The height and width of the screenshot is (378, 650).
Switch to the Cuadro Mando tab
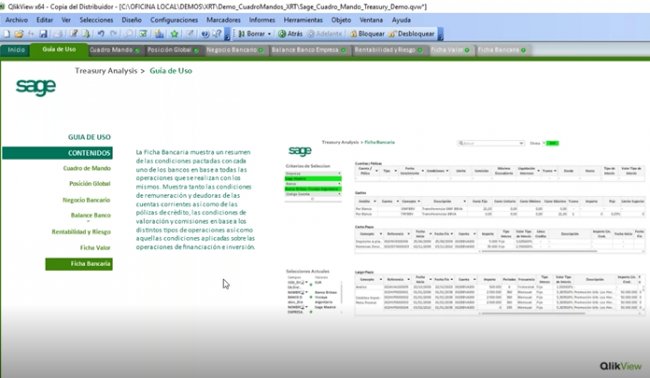[x=115, y=50]
